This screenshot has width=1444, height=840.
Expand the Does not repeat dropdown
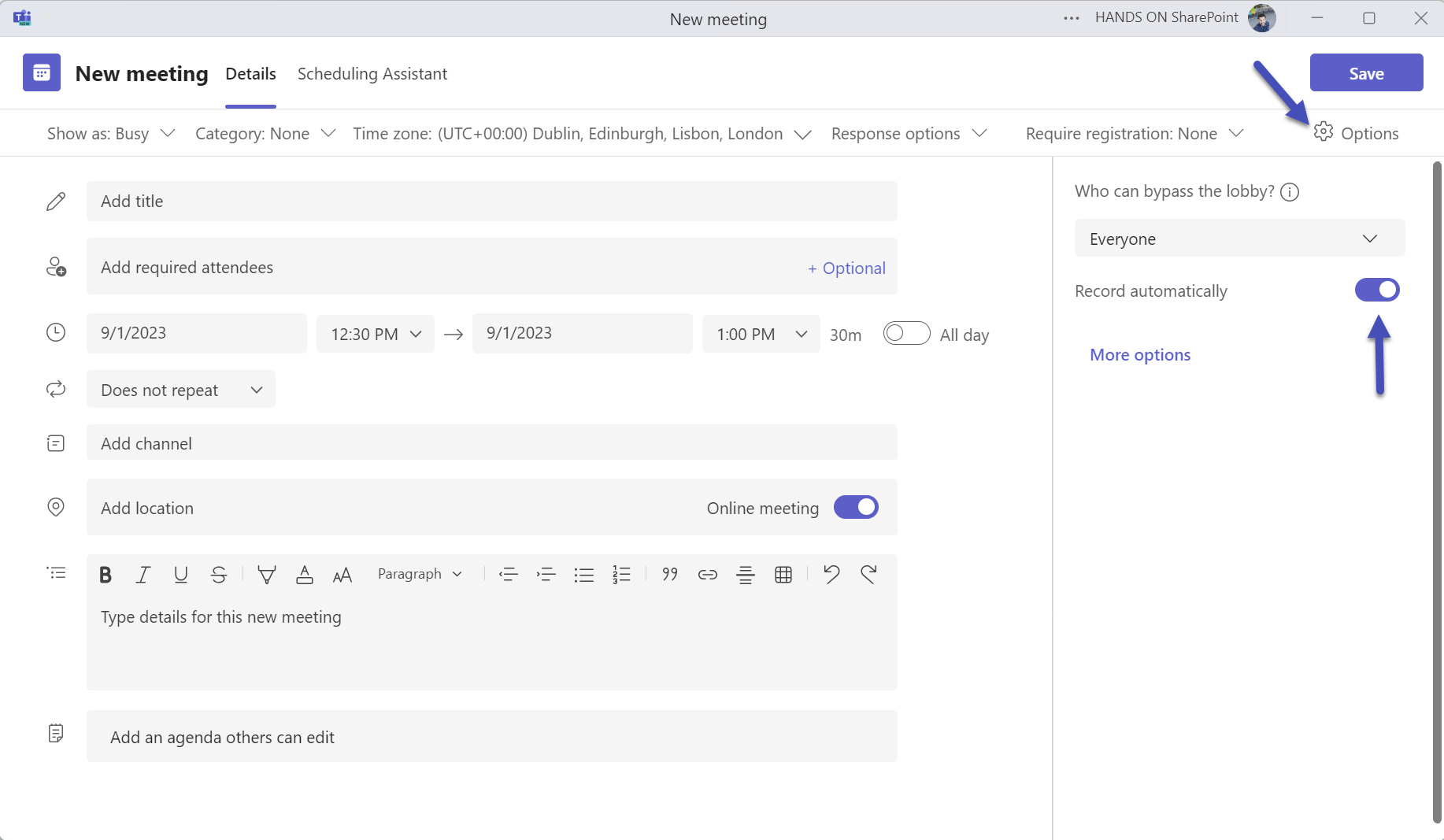[x=180, y=389]
